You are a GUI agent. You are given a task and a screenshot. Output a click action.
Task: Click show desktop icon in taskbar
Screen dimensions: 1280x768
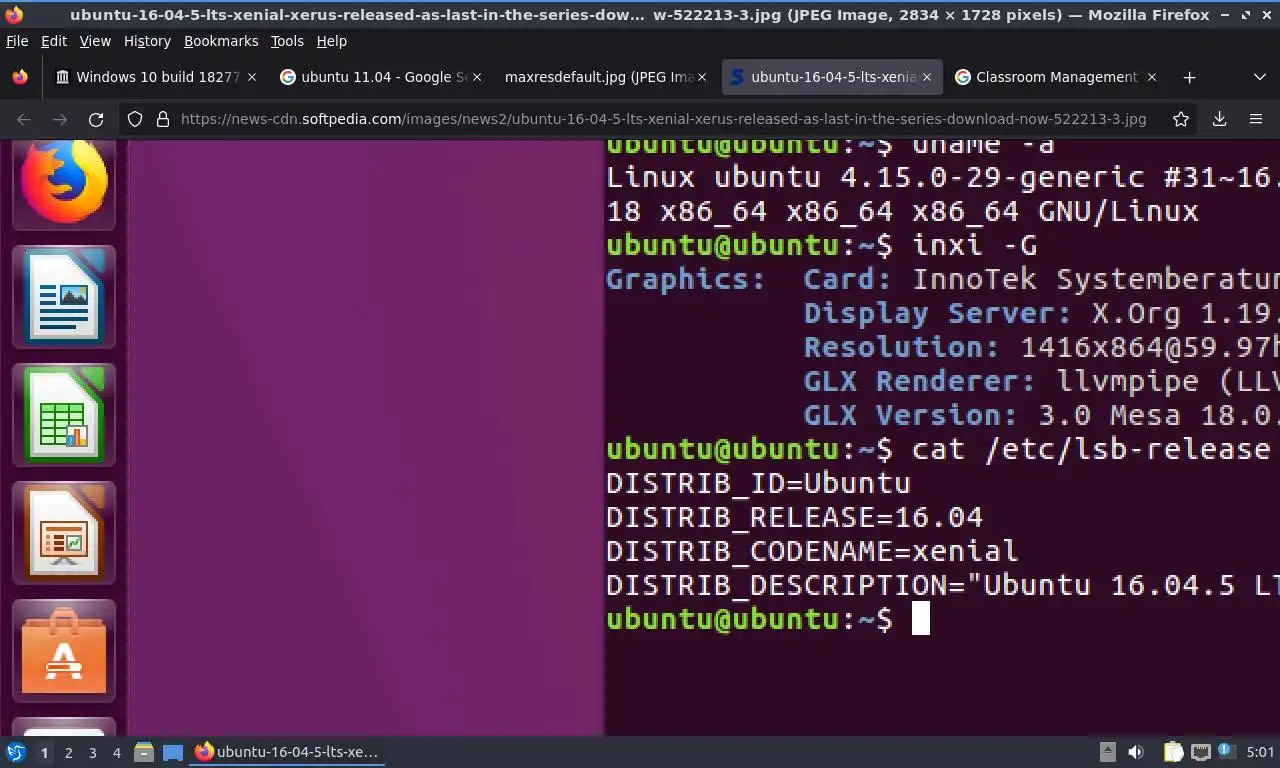coord(172,752)
